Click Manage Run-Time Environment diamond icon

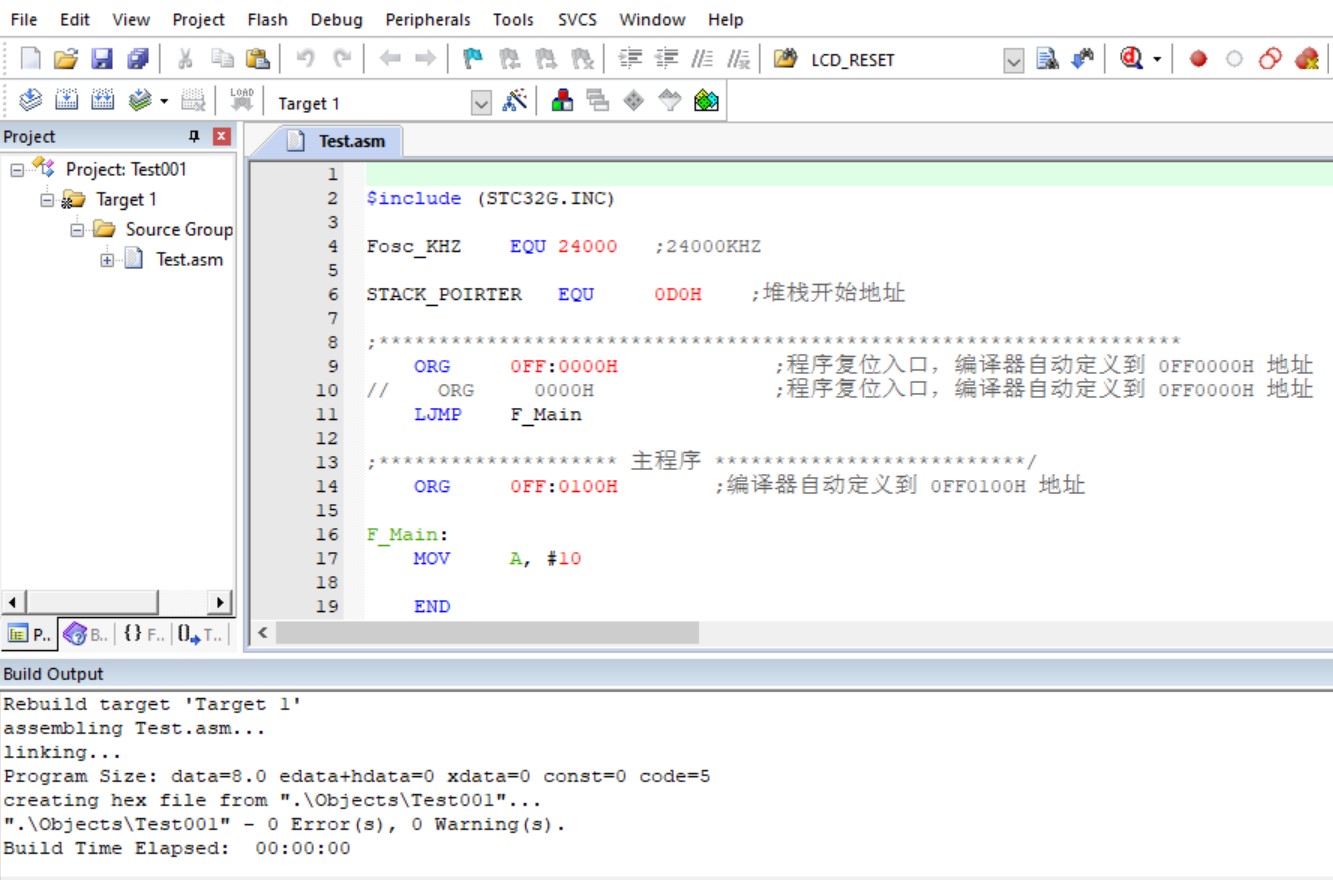tap(634, 101)
